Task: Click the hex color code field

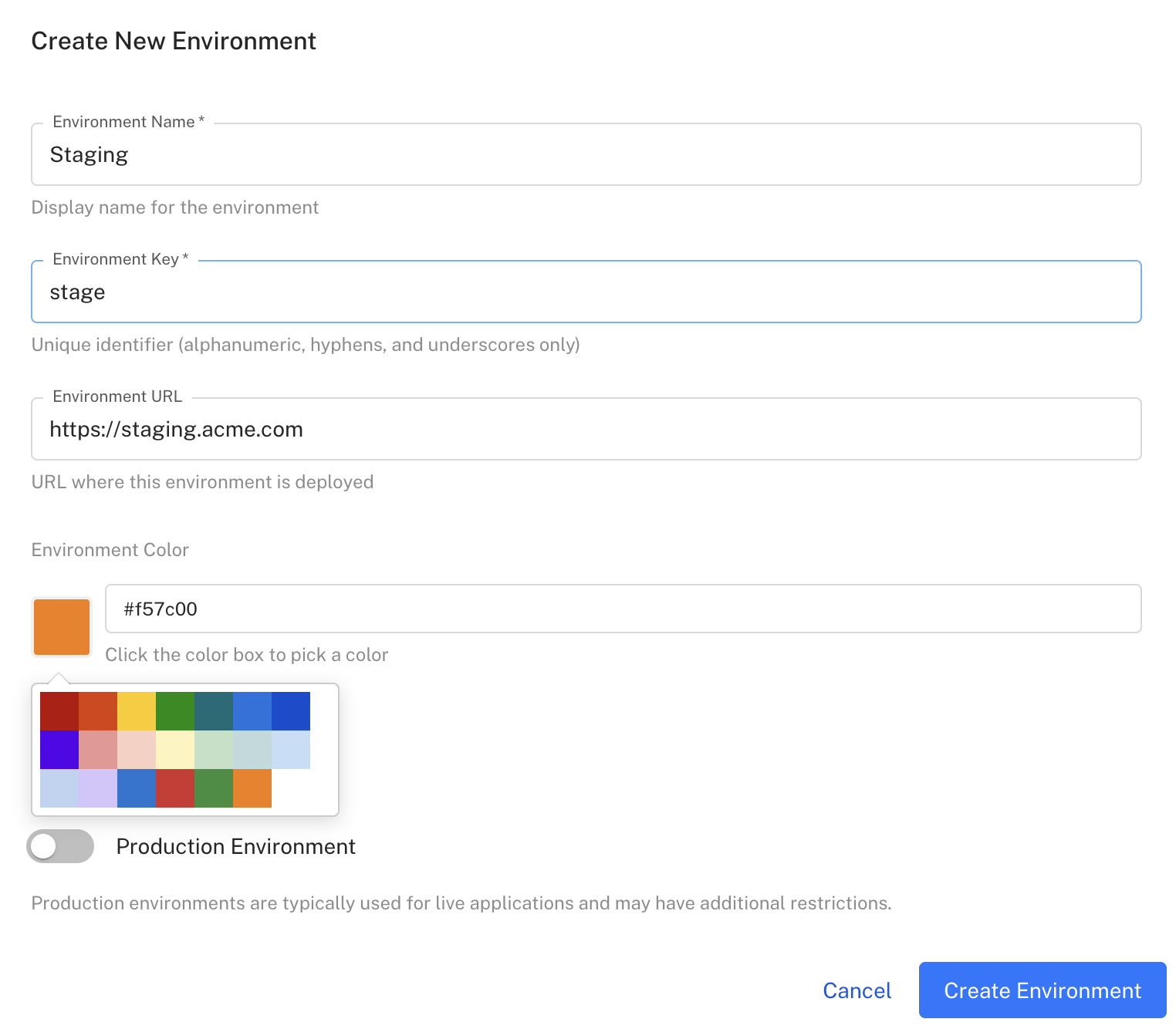Action: (623, 609)
